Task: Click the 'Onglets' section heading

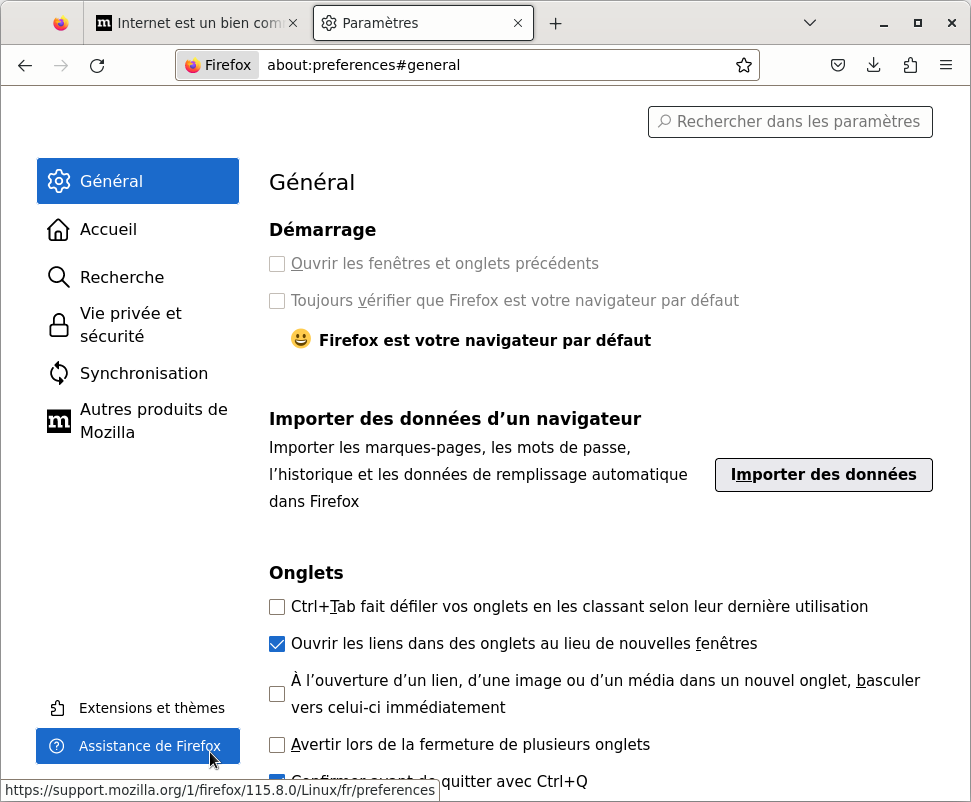Action: click(x=306, y=573)
